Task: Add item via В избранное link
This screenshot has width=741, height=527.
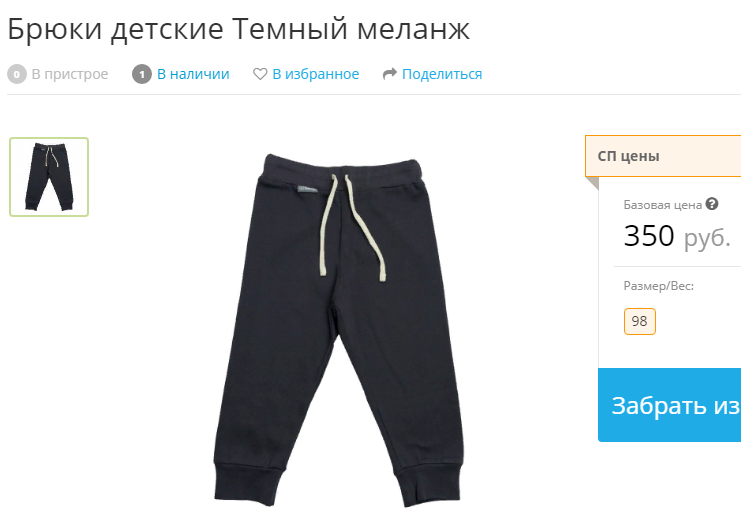Action: pyautogui.click(x=316, y=74)
